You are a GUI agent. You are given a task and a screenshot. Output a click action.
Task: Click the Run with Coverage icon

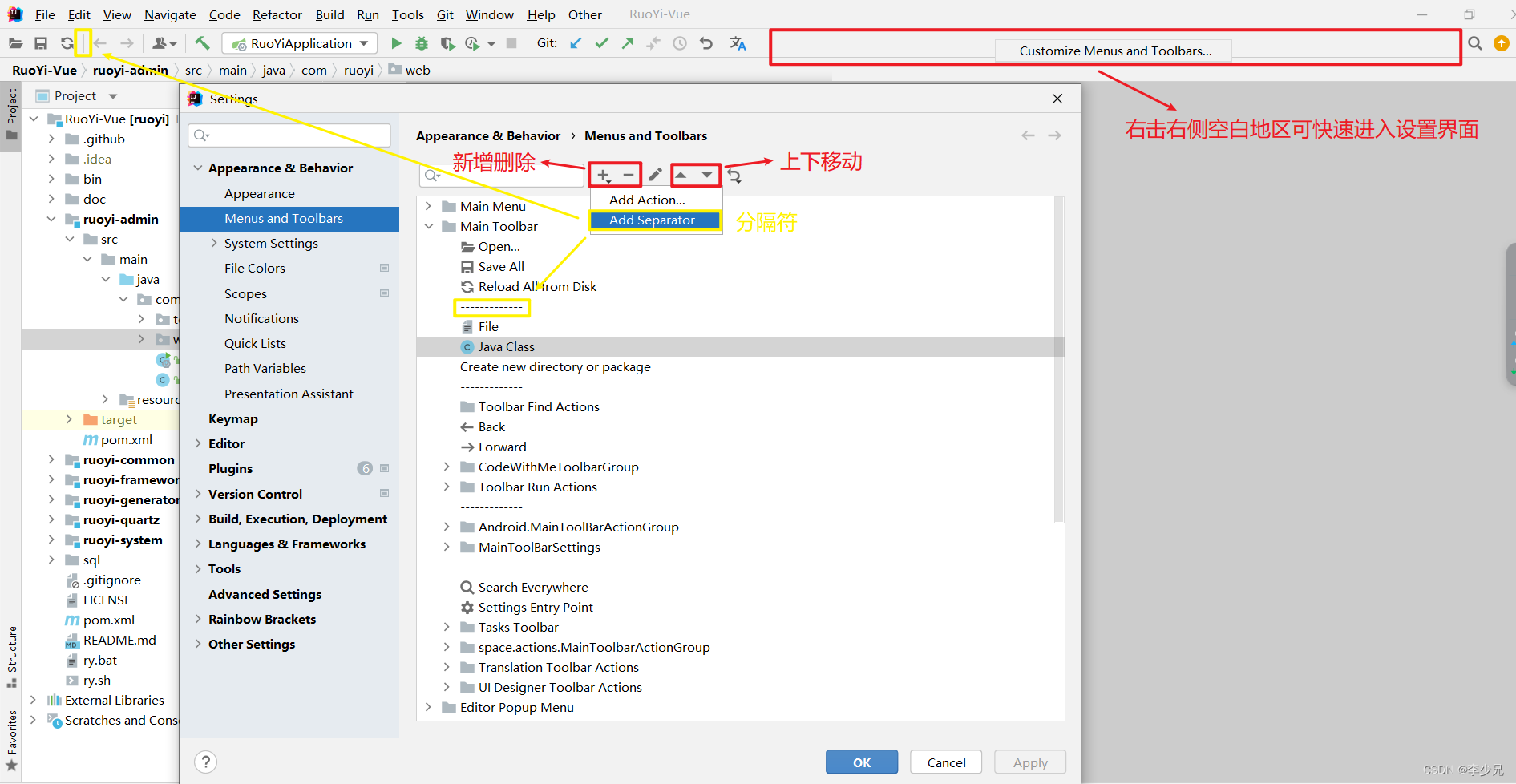tap(447, 43)
